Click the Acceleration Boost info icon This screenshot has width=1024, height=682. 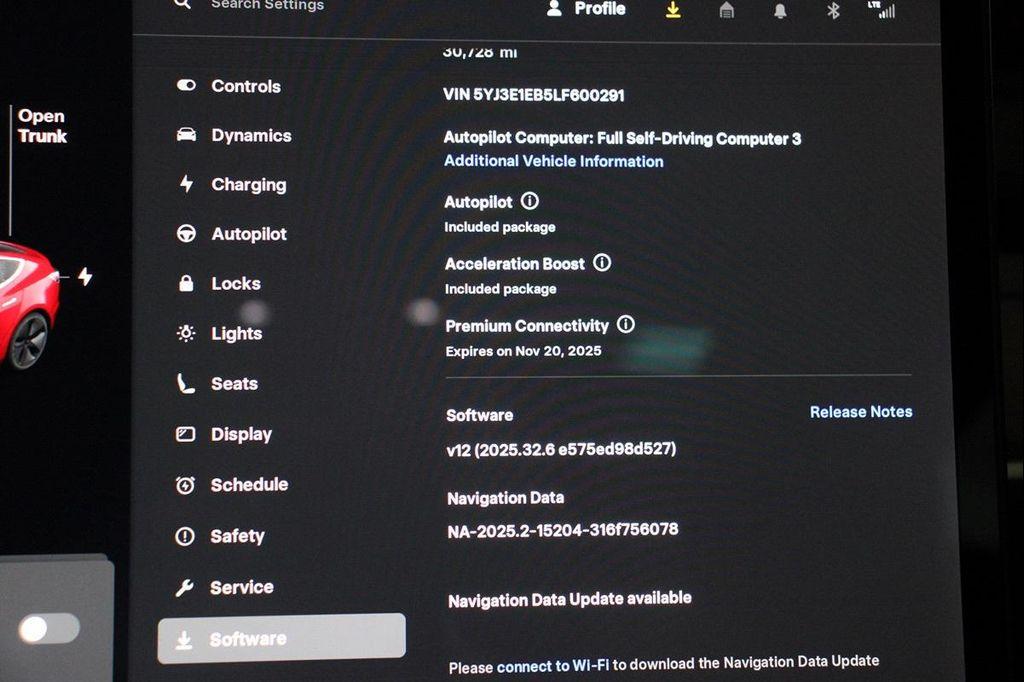point(601,263)
